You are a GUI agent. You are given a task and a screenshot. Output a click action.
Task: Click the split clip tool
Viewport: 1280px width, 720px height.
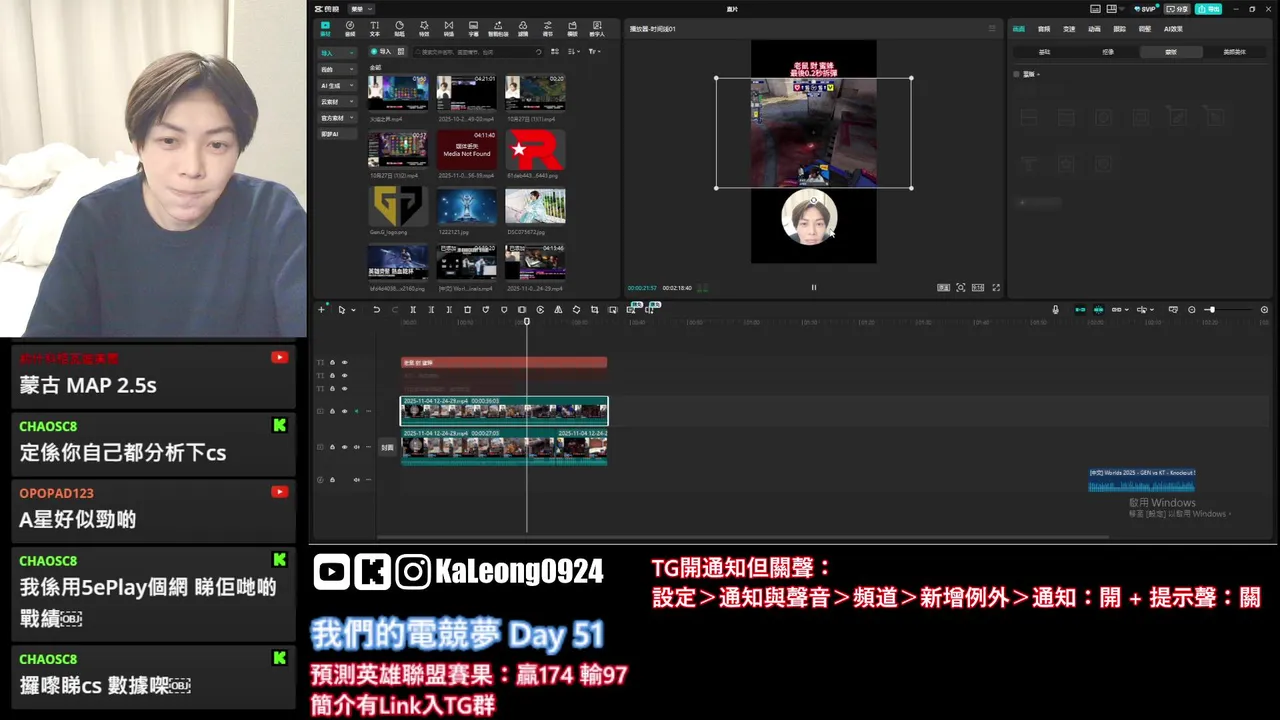click(413, 310)
